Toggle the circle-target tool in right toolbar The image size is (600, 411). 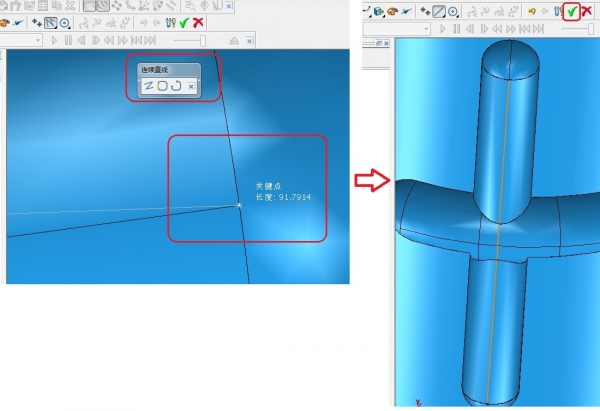[x=454, y=12]
